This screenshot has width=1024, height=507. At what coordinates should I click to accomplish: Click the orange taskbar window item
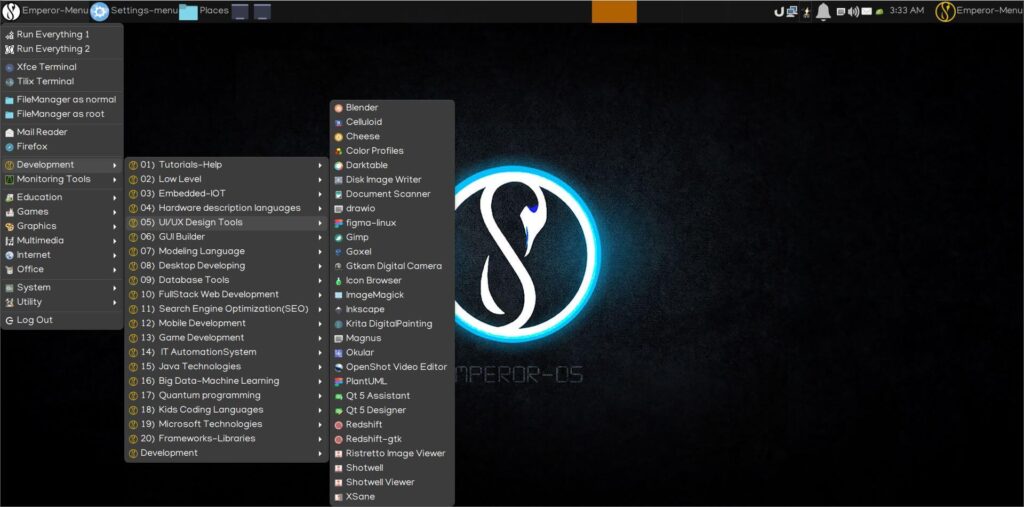[x=614, y=11]
